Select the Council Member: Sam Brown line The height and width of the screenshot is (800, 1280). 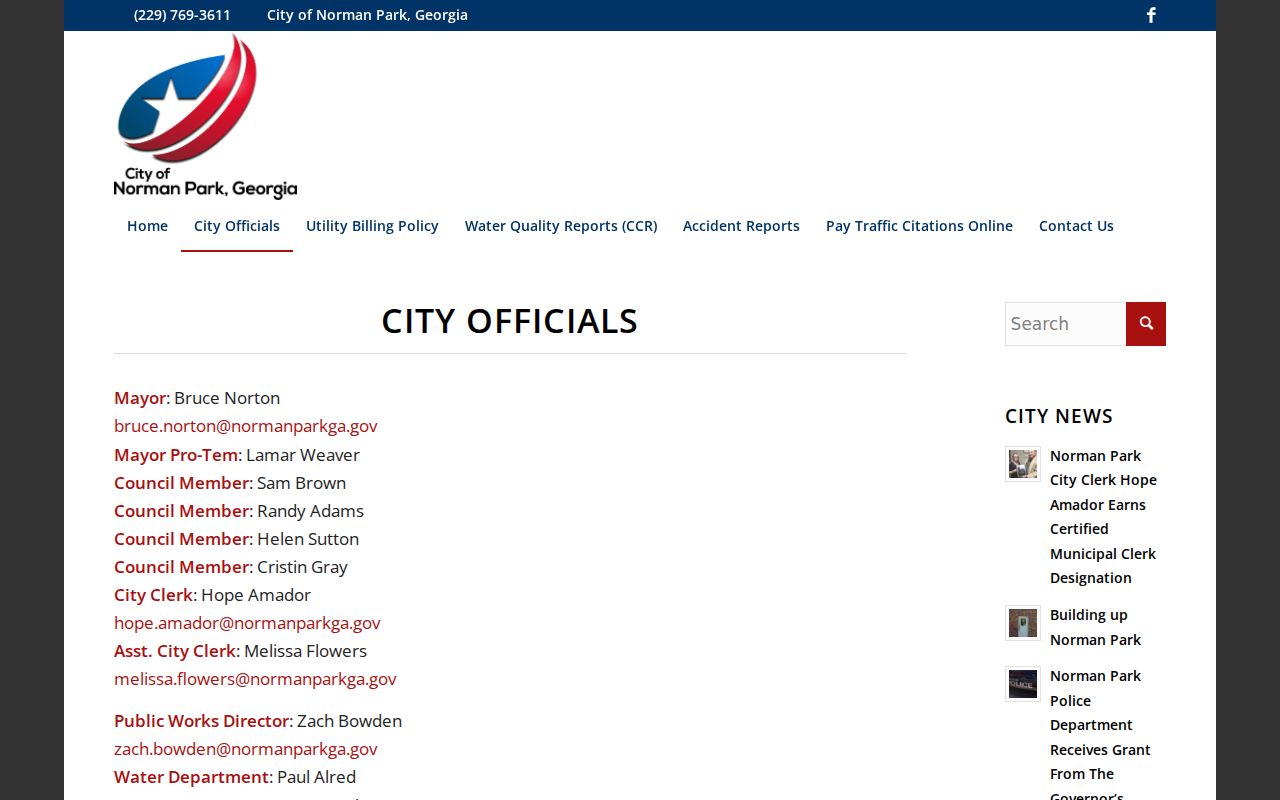click(230, 483)
